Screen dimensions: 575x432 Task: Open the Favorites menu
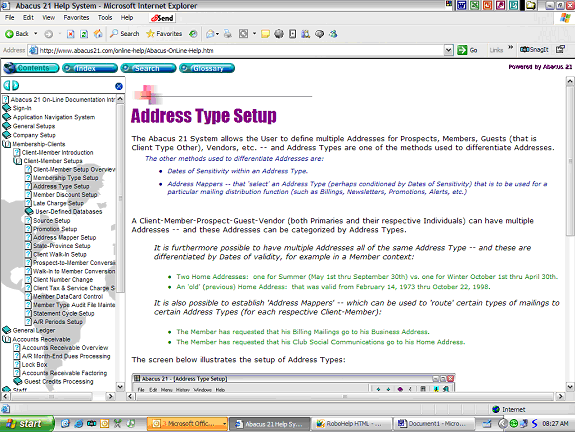point(76,18)
